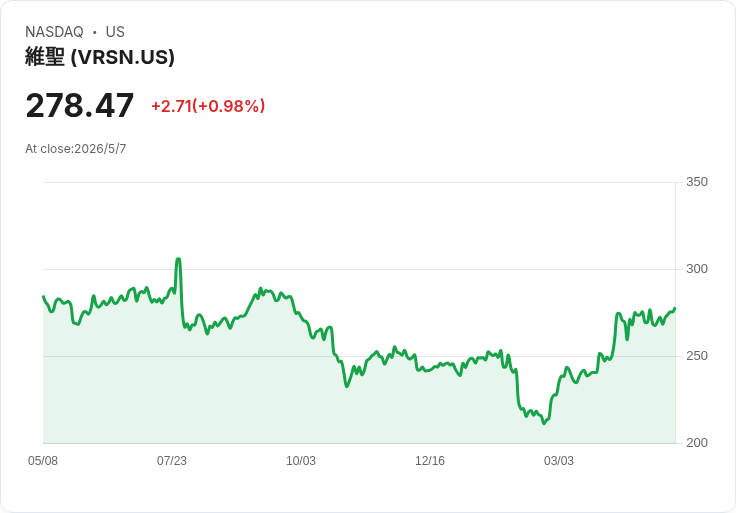Click the chart line's starting point
This screenshot has width=736, height=513.
tap(44, 297)
